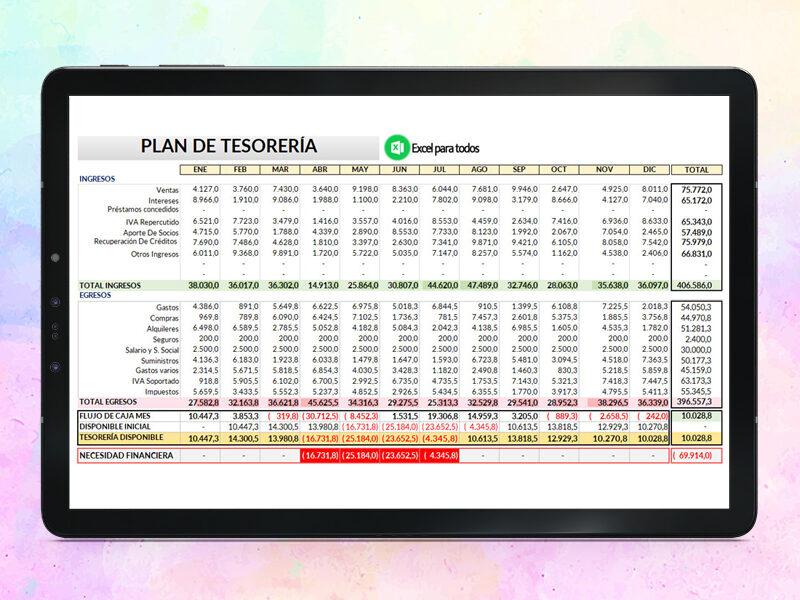Select the Salario y S. Social label
This screenshot has width=800, height=600.
click(152, 350)
